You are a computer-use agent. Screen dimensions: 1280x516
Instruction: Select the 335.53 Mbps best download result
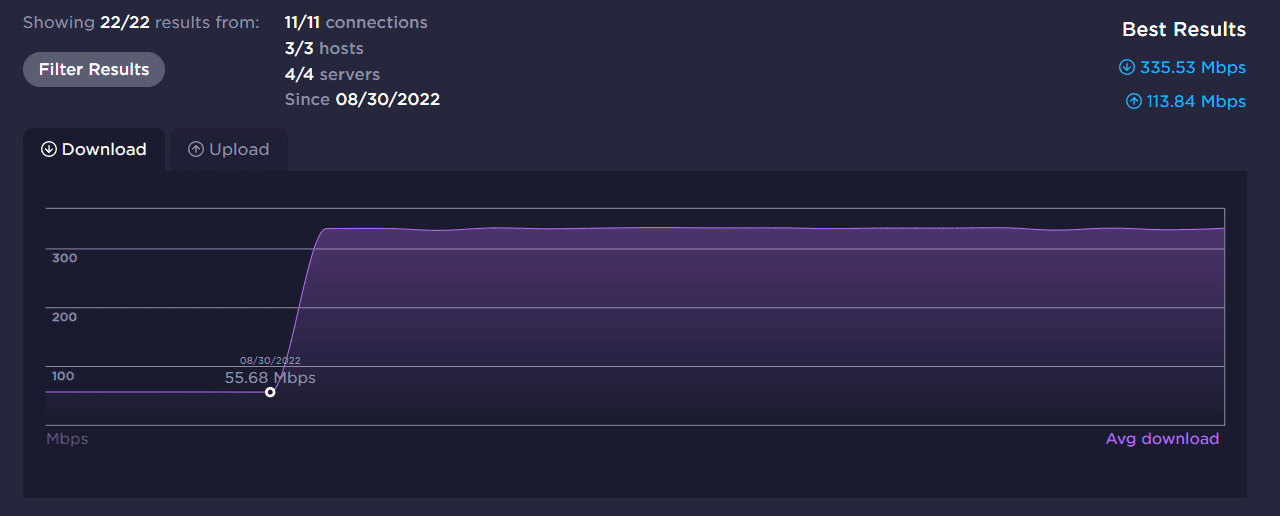pyautogui.click(x=1193, y=67)
